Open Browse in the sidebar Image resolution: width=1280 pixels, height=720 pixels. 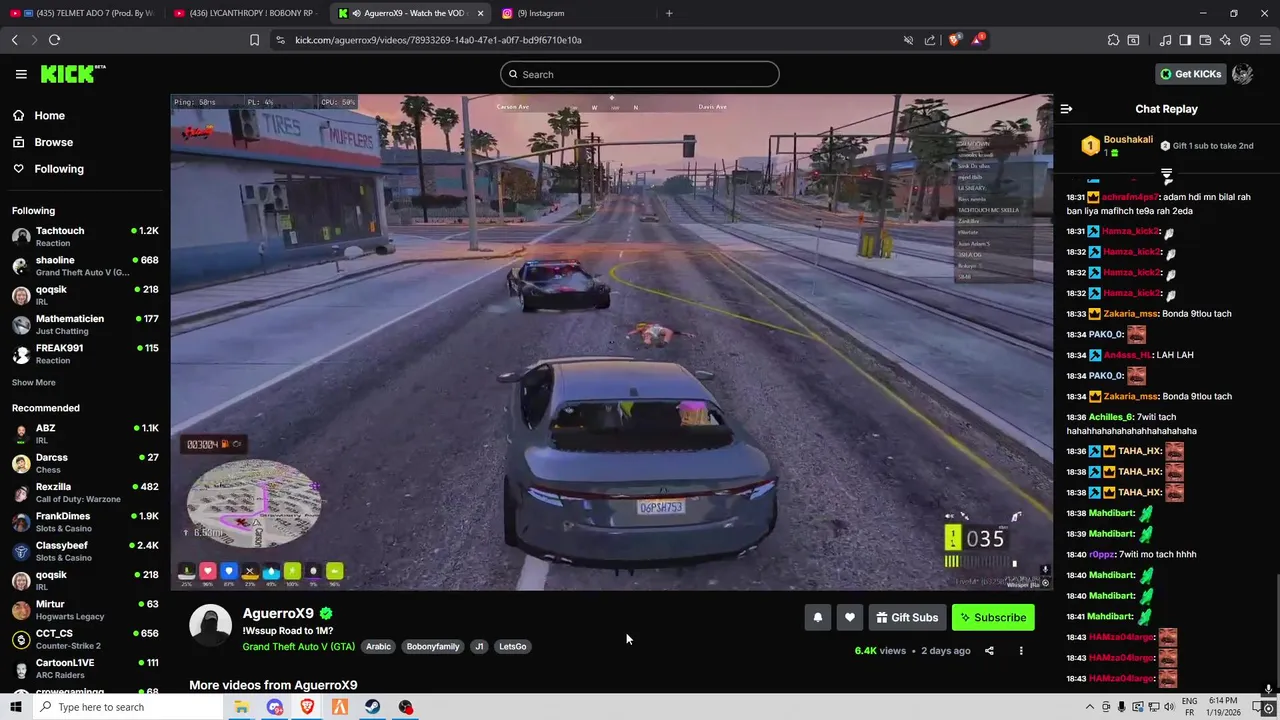[53, 142]
